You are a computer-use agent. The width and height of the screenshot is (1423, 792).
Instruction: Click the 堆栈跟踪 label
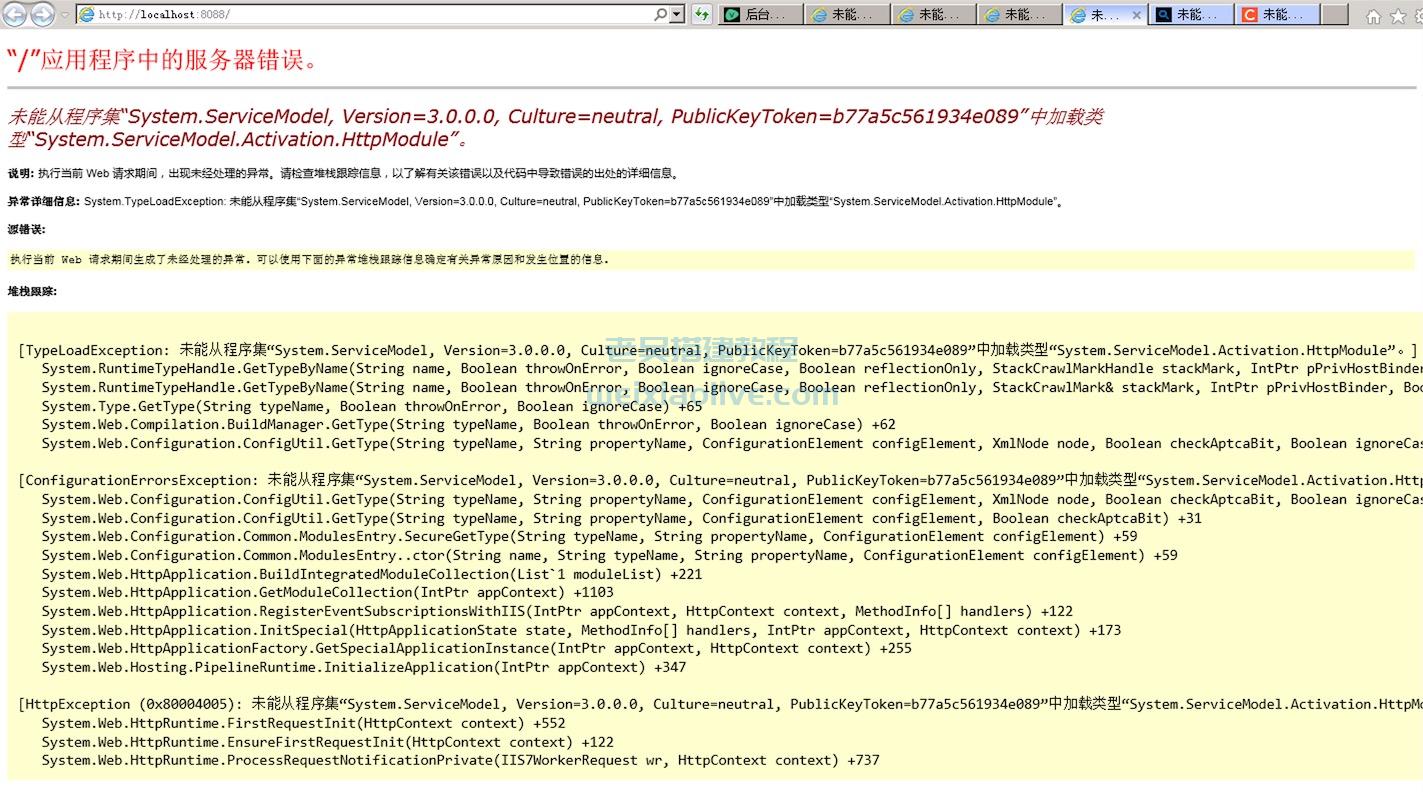[x=32, y=291]
